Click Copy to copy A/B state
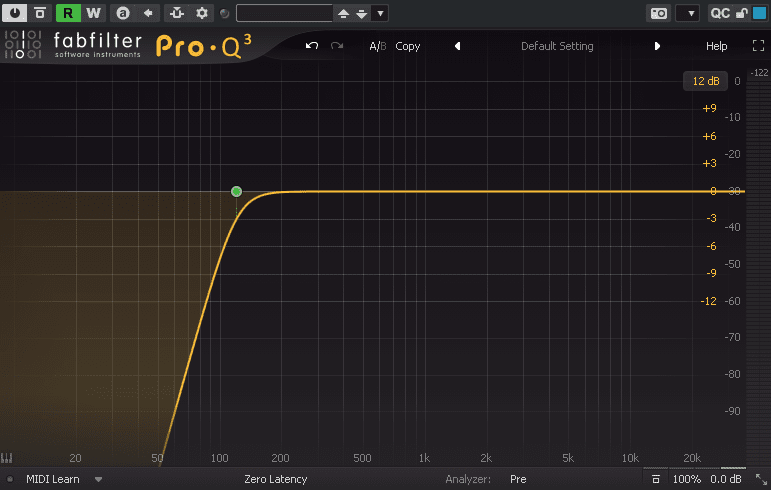The height and width of the screenshot is (490, 771). [408, 46]
